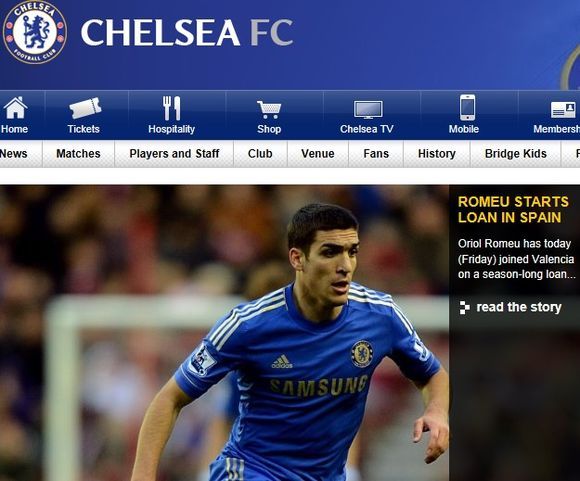Select the Mobile phone icon
Viewport: 580px width, 481px height.
coord(468,107)
